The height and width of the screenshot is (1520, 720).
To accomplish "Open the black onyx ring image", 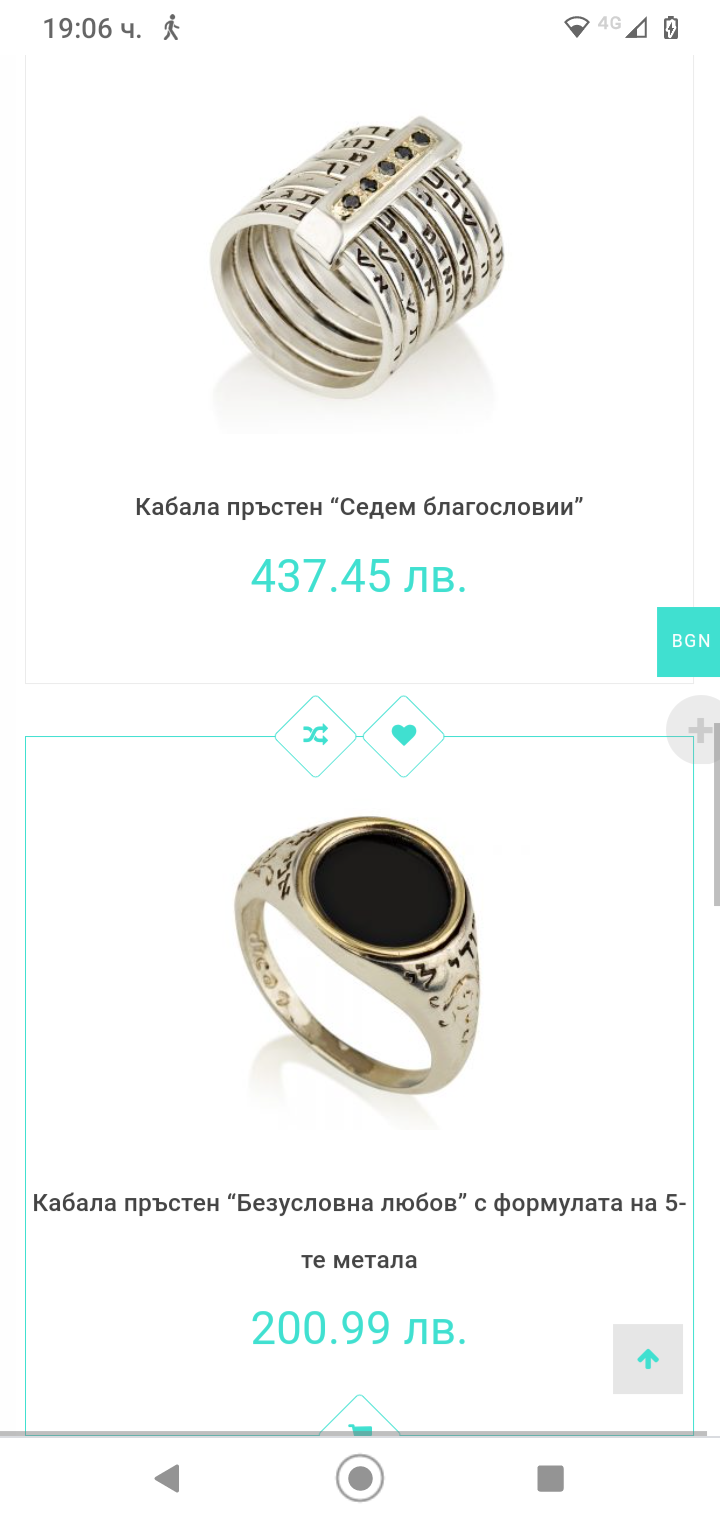I will [359, 967].
